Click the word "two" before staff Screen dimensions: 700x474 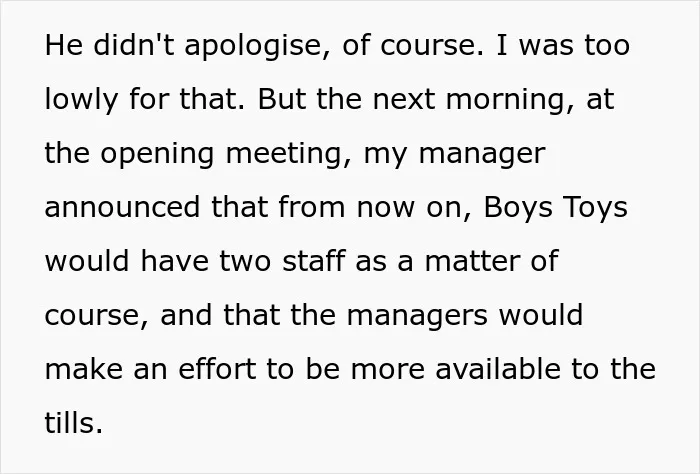point(245,262)
